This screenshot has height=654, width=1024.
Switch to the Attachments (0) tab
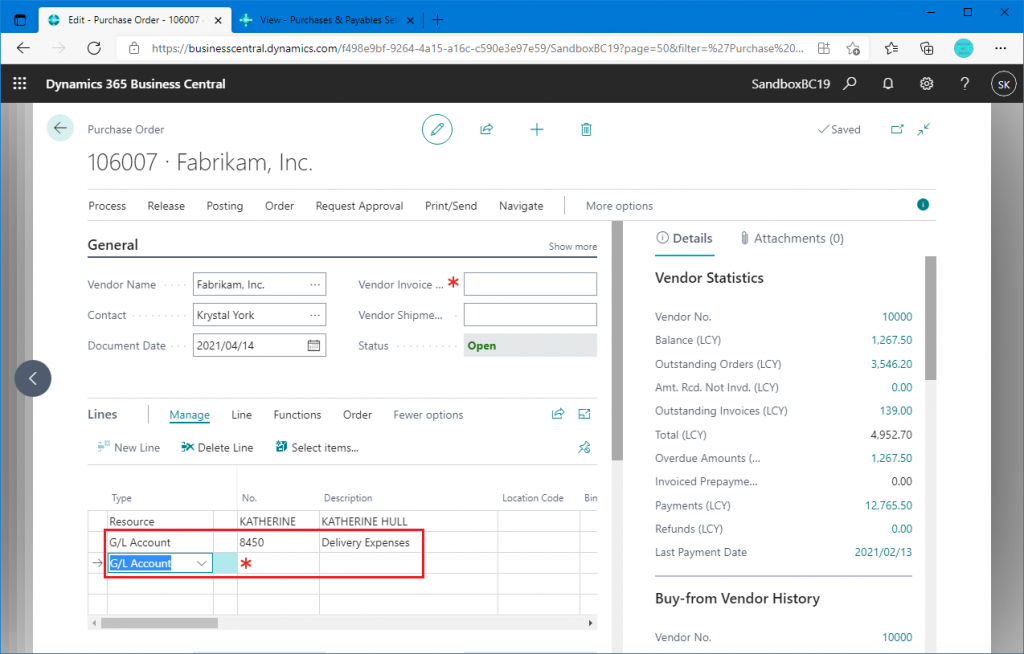click(792, 238)
